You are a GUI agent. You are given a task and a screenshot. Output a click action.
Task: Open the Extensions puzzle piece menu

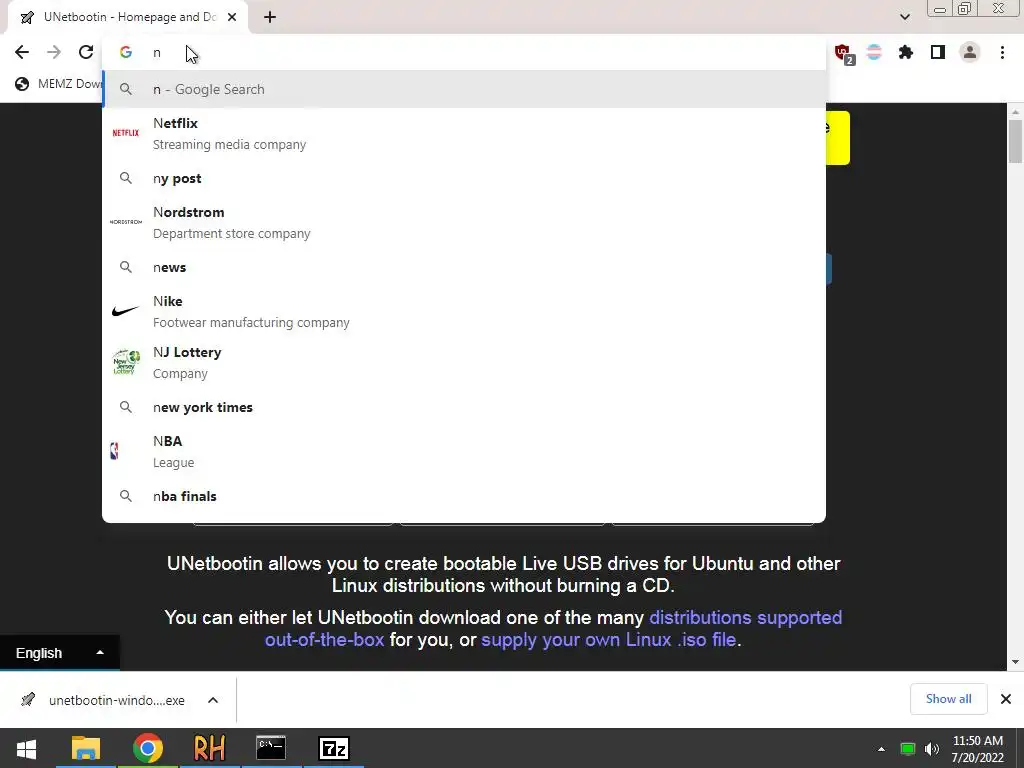[x=906, y=52]
